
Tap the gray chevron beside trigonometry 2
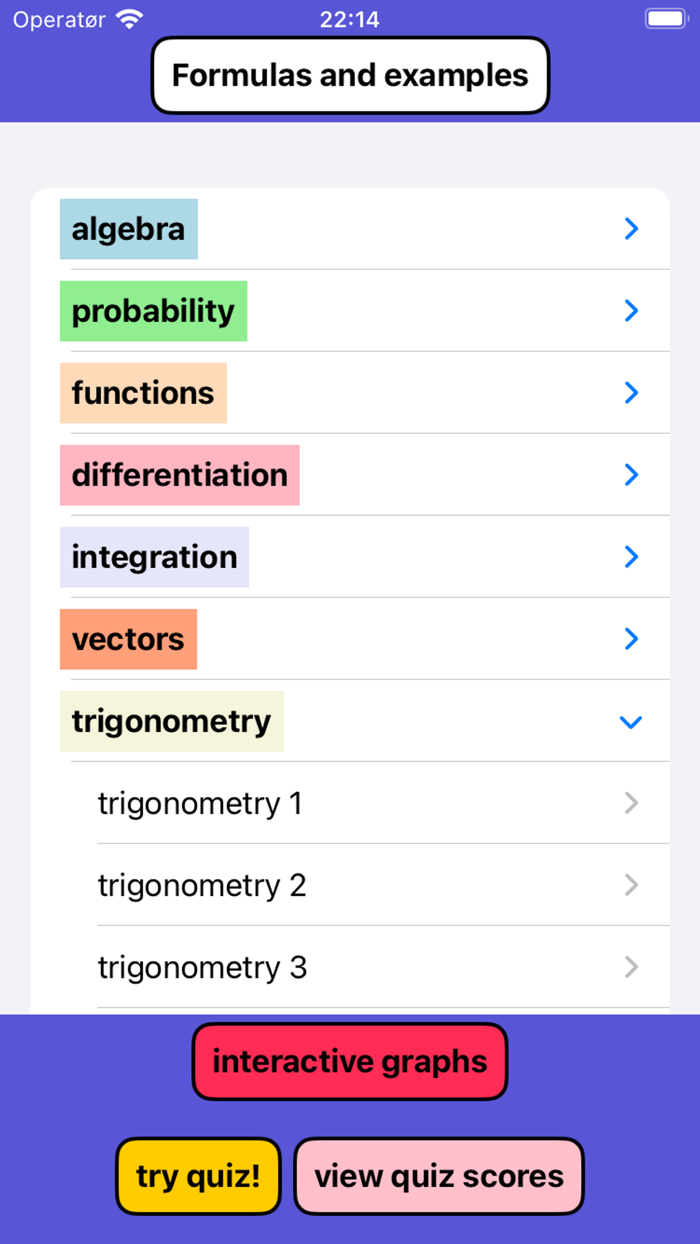(x=631, y=885)
